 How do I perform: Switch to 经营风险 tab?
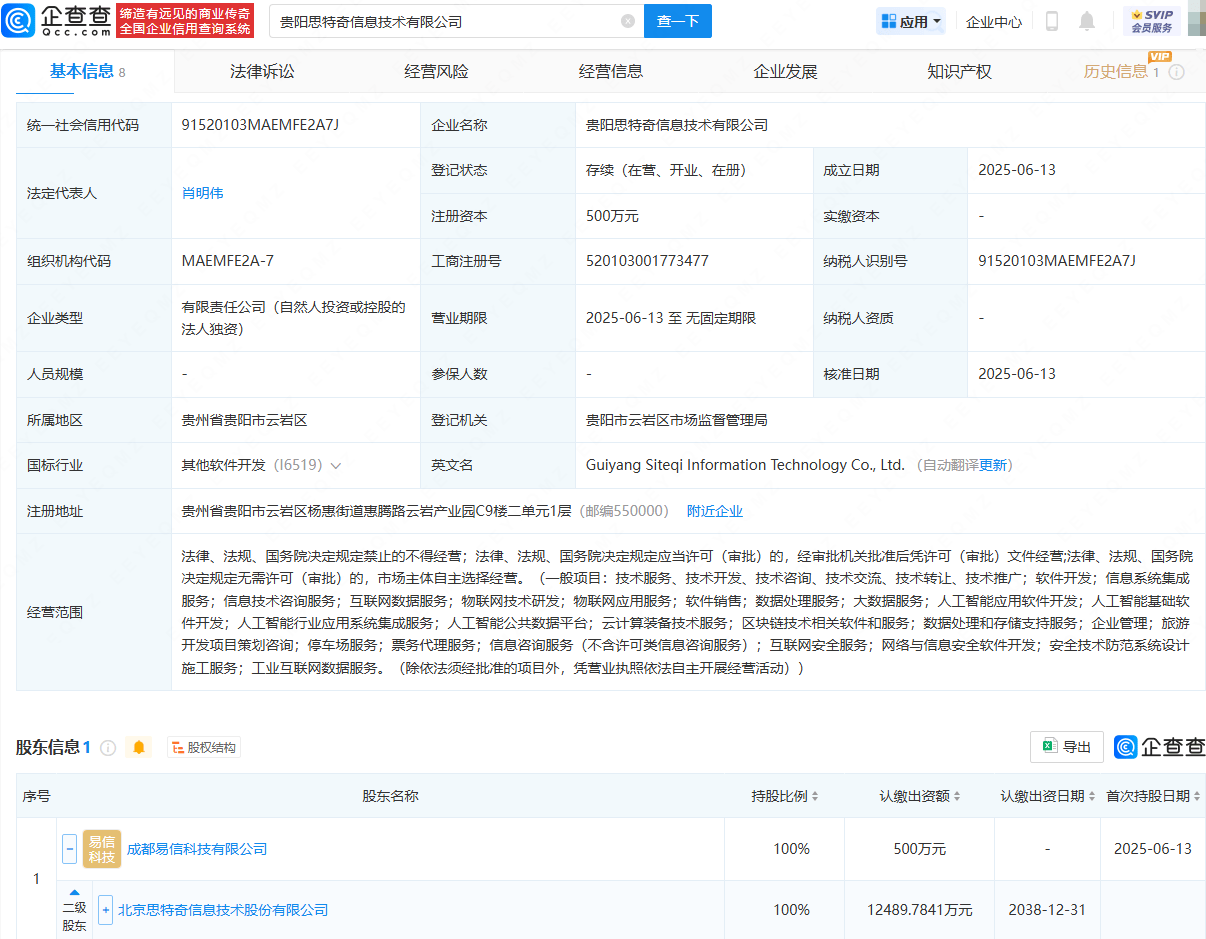[436, 71]
